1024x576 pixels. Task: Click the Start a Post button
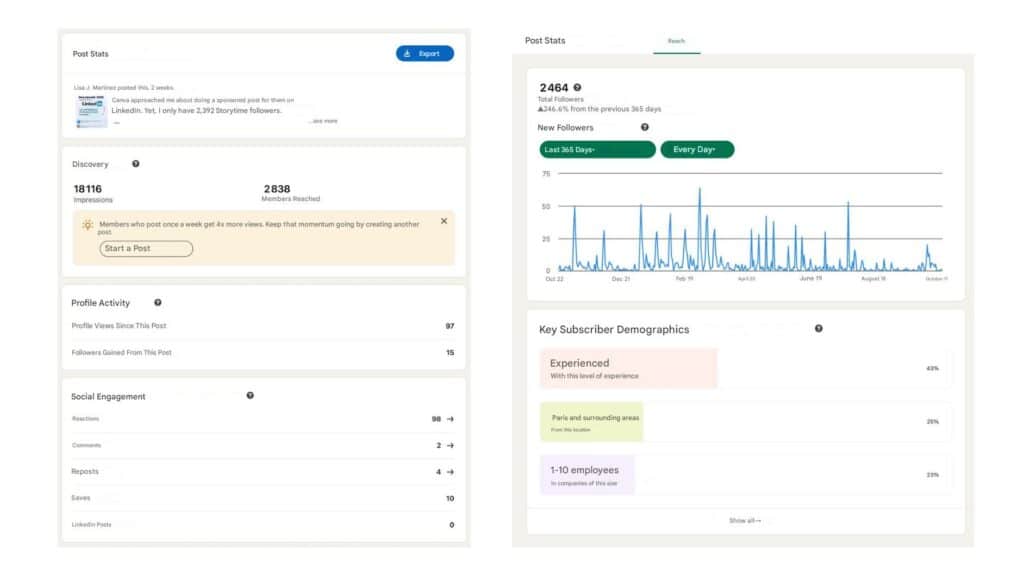[x=146, y=248]
